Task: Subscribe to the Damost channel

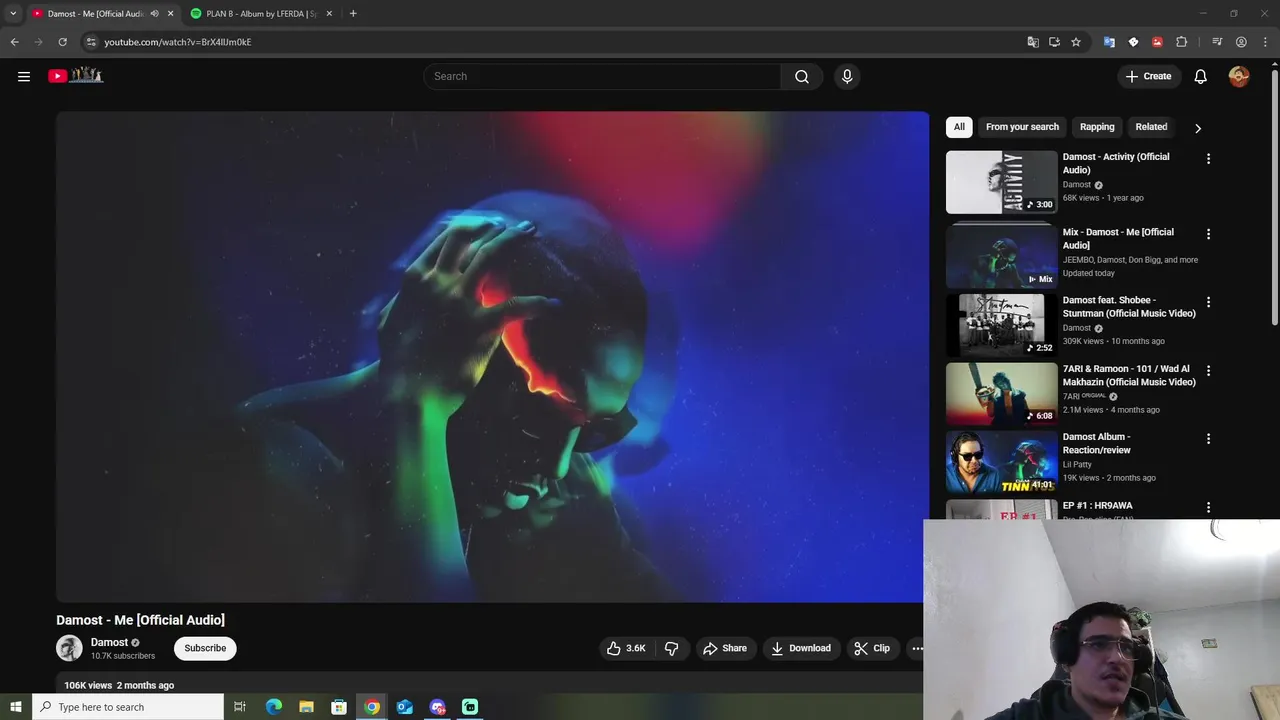Action: pos(205,648)
